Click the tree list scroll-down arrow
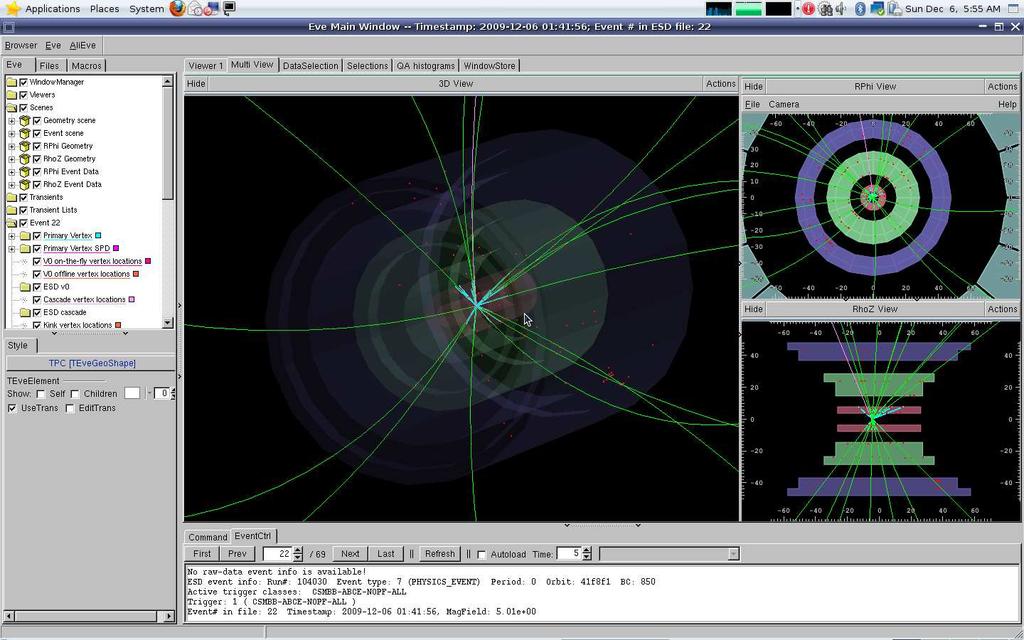Viewport: 1024px width, 640px height. [168, 323]
